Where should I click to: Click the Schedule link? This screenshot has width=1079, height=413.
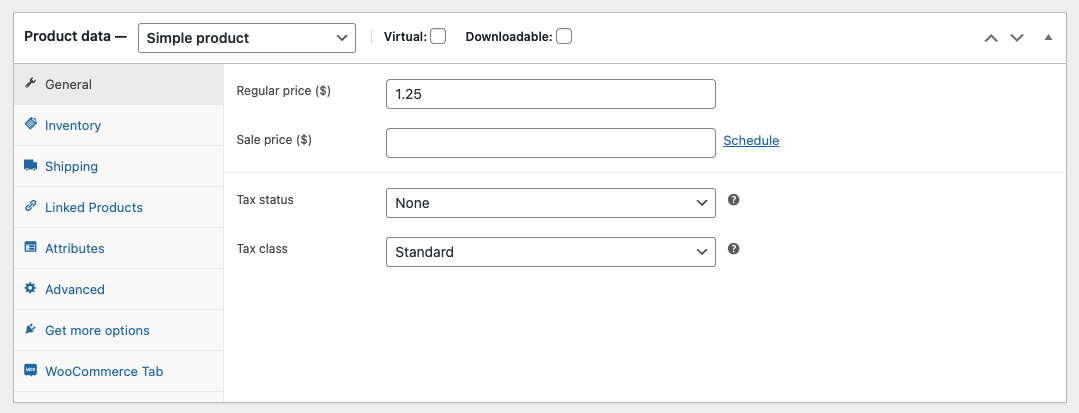pos(751,140)
